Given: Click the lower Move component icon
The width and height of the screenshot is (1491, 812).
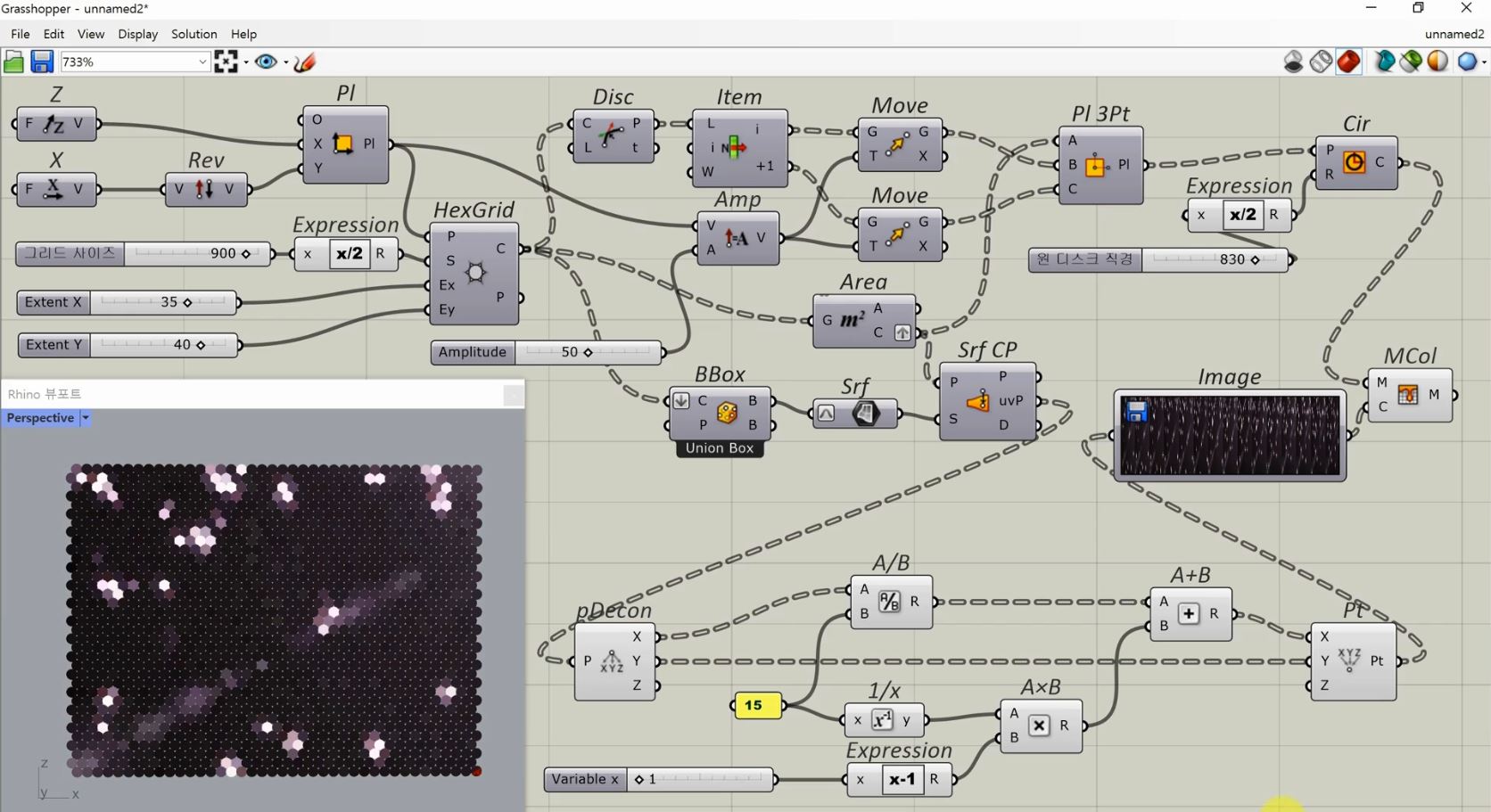Looking at the screenshot, I should 897,234.
